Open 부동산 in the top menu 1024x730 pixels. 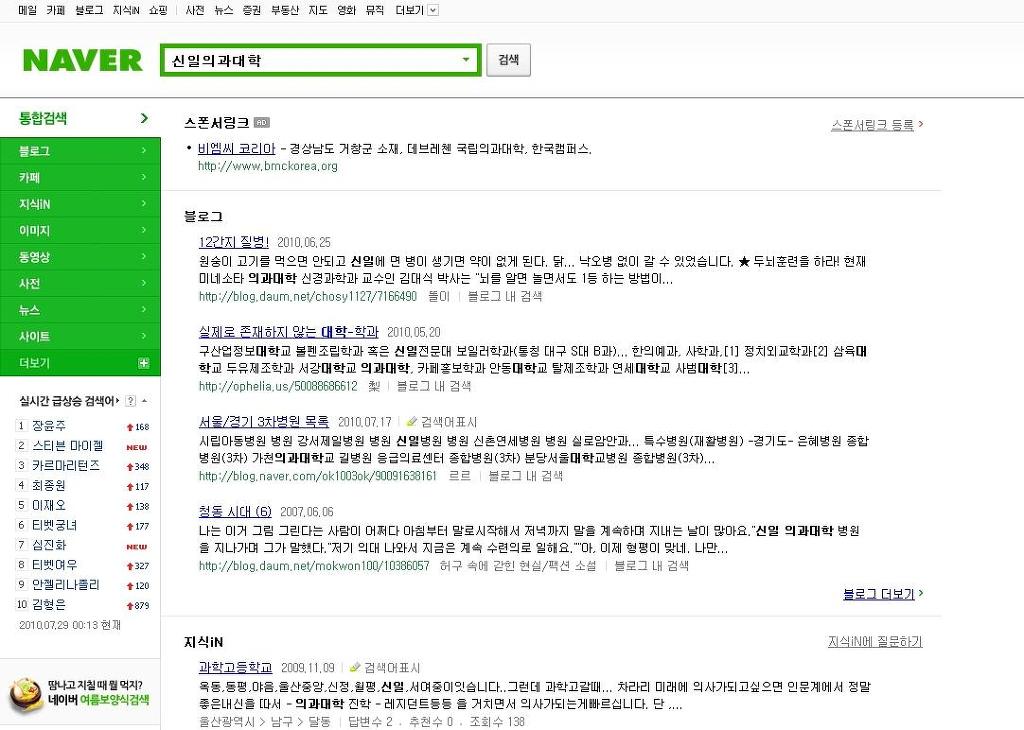tap(285, 10)
